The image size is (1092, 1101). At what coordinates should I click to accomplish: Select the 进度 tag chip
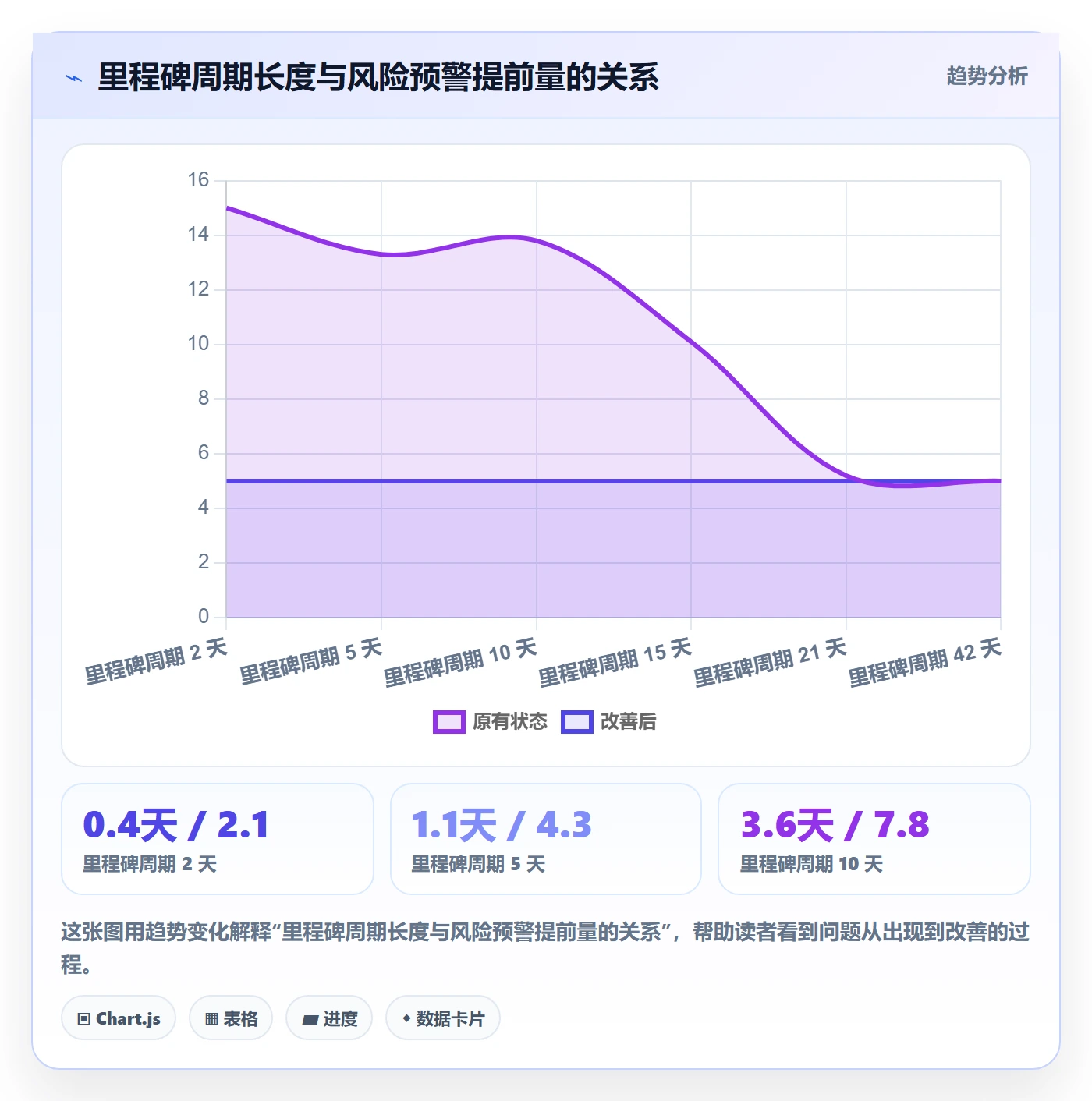coord(329,1018)
